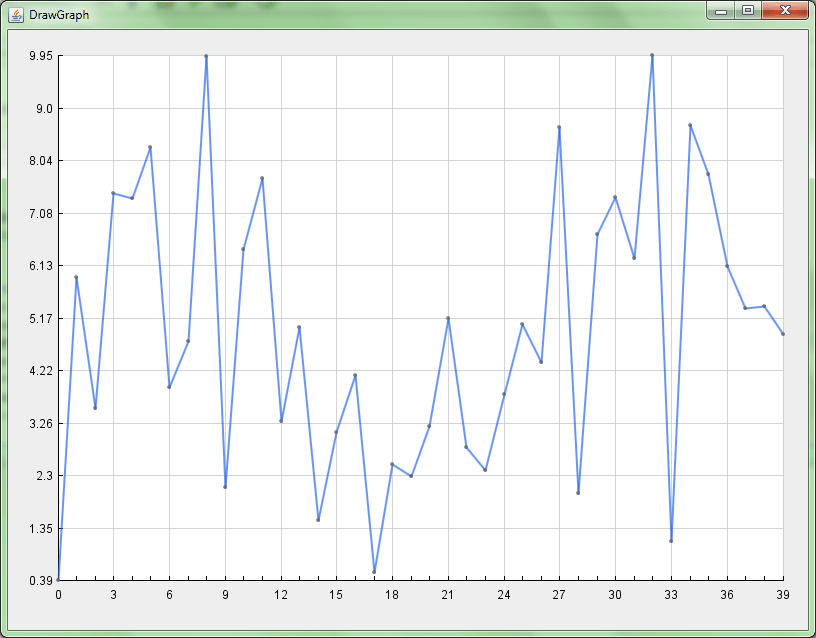Screen dimensions: 816x638
Task: Click the data point above label 27
Action: click(560, 126)
